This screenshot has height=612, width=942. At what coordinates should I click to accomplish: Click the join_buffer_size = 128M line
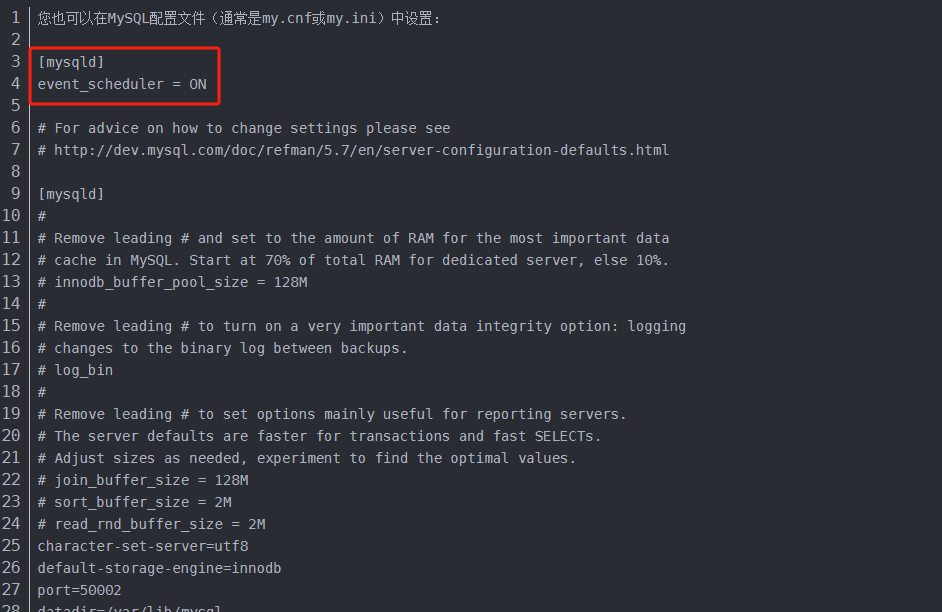point(143,480)
